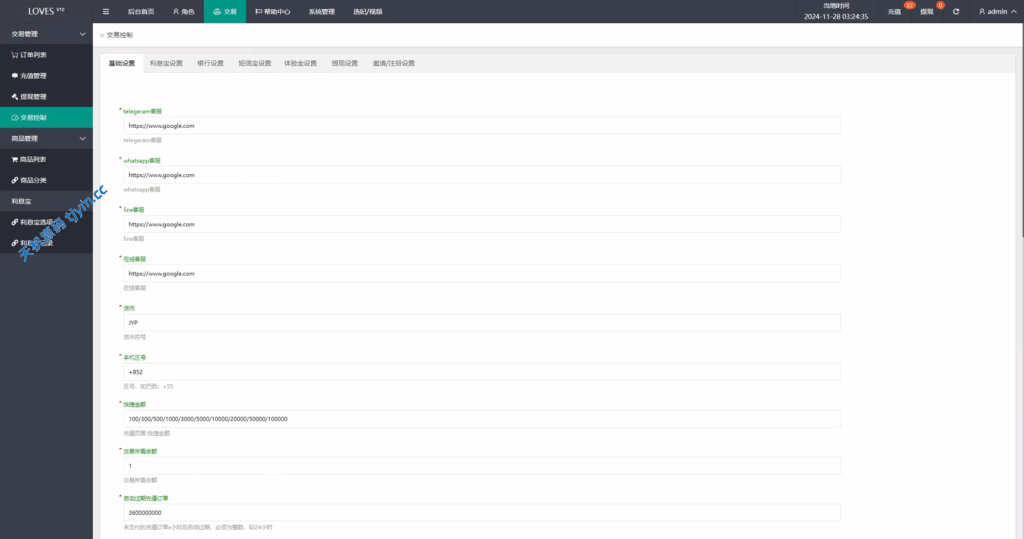The height and width of the screenshot is (539, 1024).
Task: Open 商品分类 in the sidebar
Action: [28, 180]
